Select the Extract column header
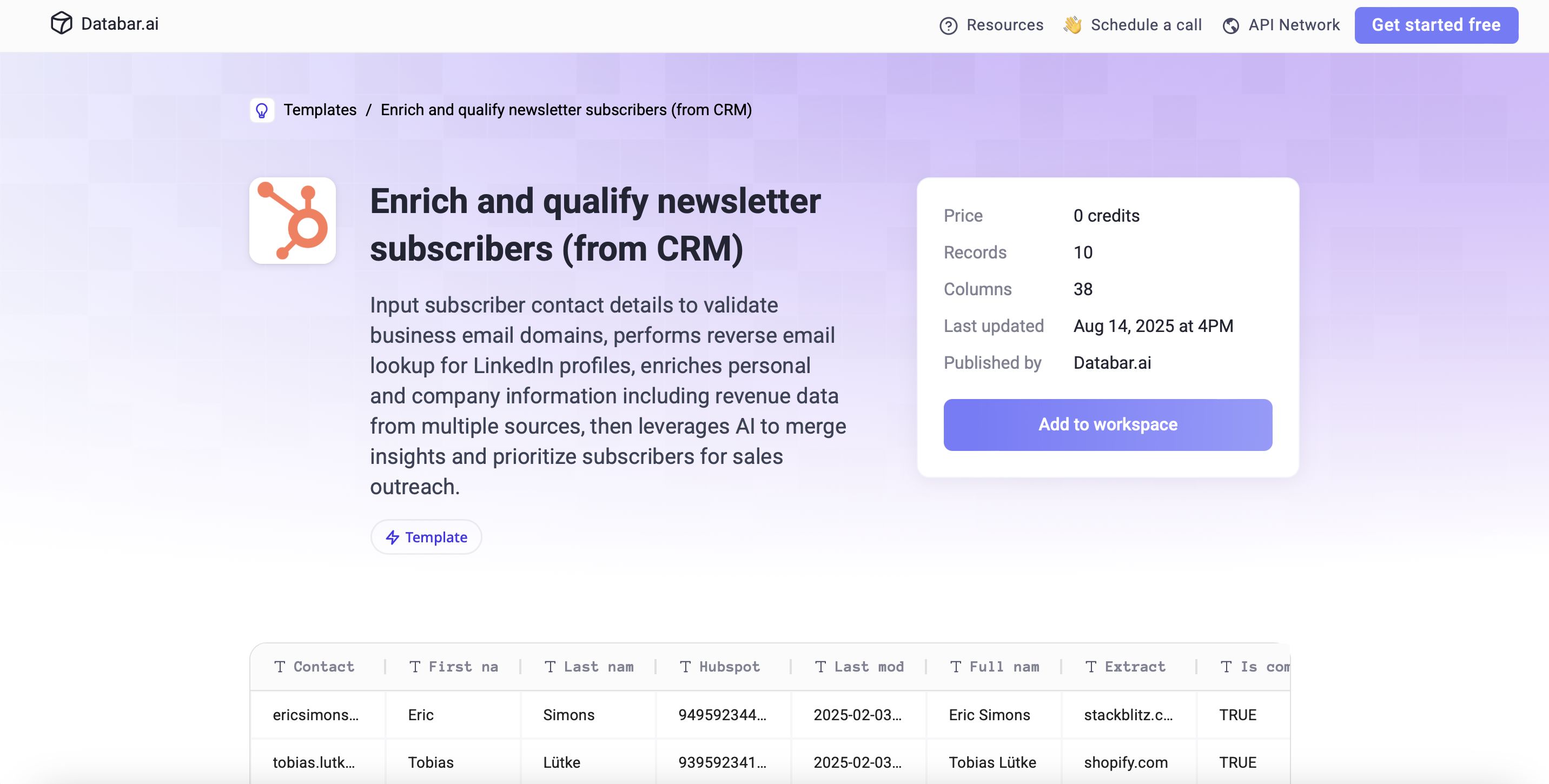The image size is (1549, 784). point(1129,666)
